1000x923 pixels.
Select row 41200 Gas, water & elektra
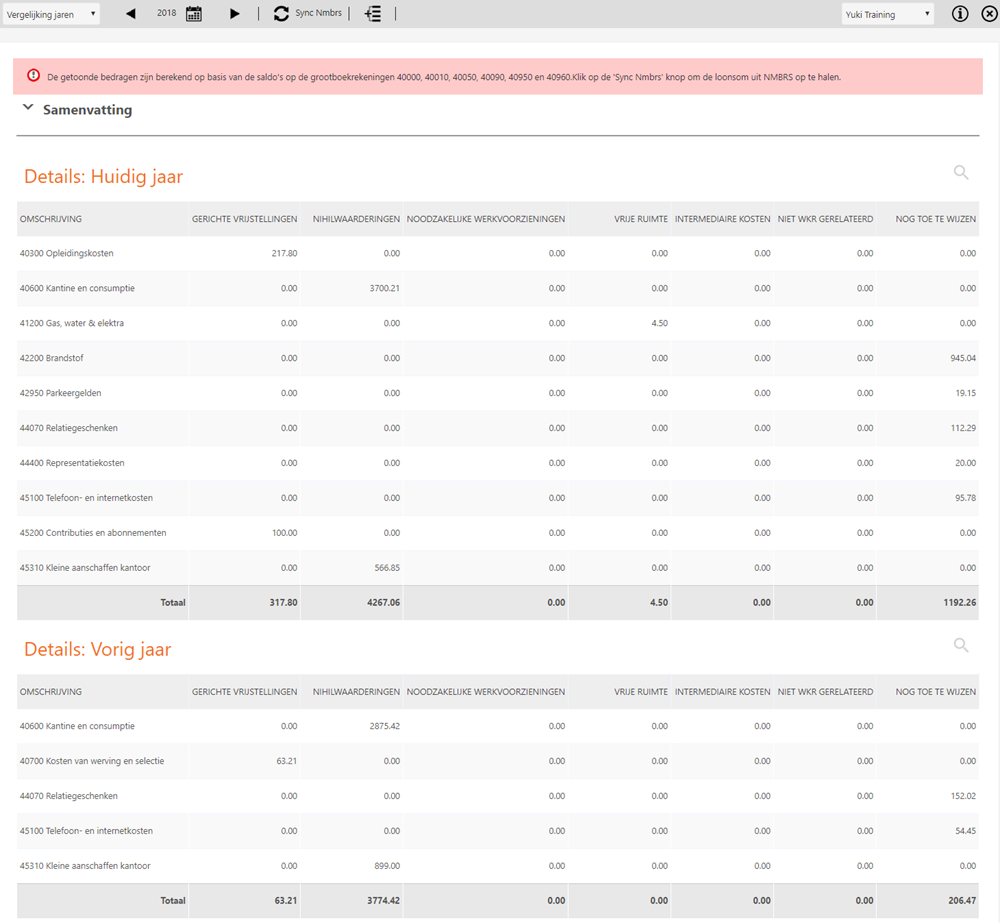(497, 323)
